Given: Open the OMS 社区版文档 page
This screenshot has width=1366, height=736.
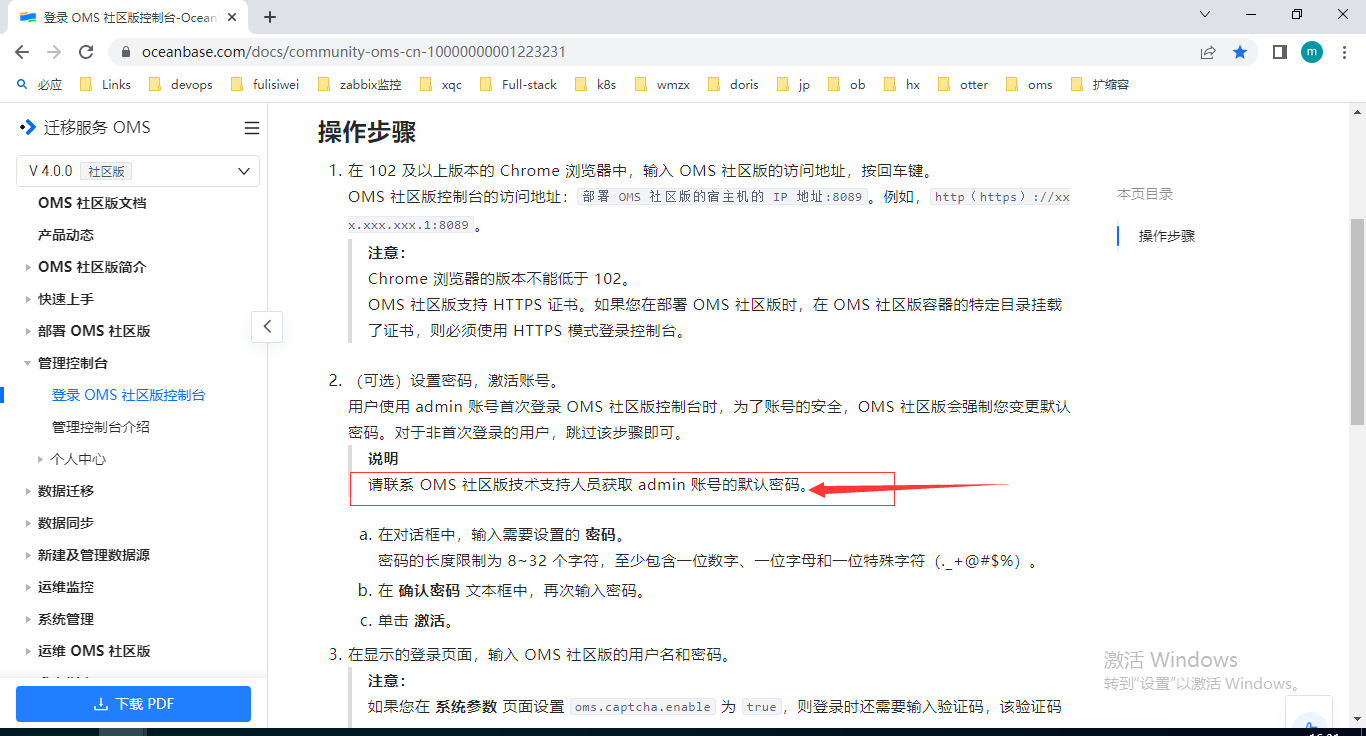Looking at the screenshot, I should (92, 203).
